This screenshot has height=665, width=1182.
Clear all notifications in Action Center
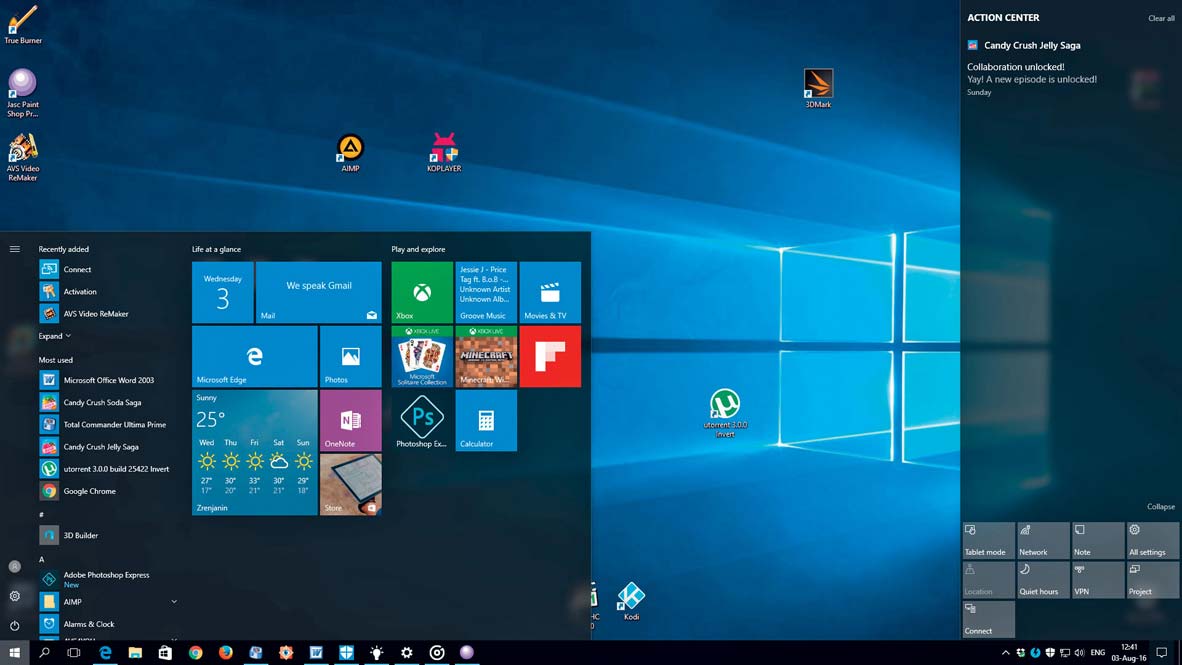pyautogui.click(x=1161, y=18)
